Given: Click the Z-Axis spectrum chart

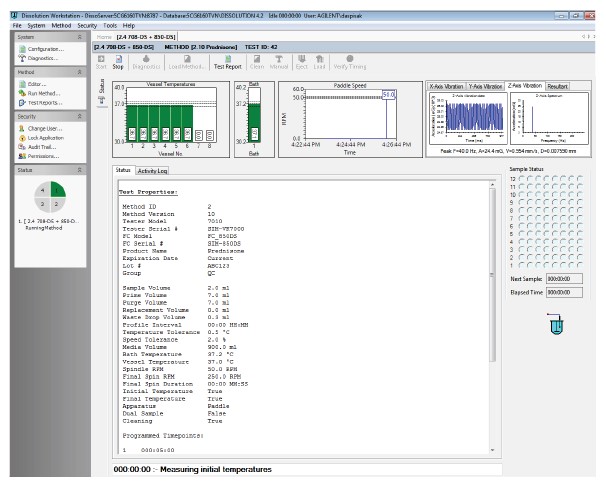Looking at the screenshot, I should pos(550,118).
